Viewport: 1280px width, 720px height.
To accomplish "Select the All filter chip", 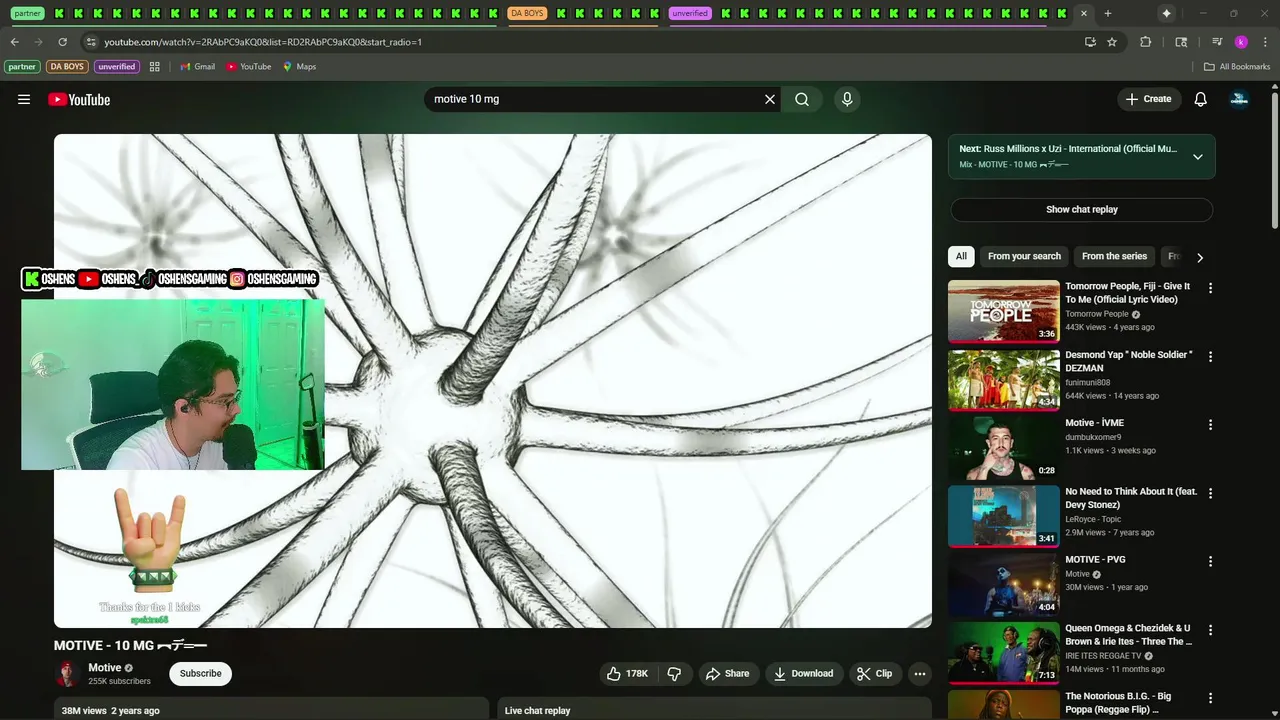I will click(961, 257).
